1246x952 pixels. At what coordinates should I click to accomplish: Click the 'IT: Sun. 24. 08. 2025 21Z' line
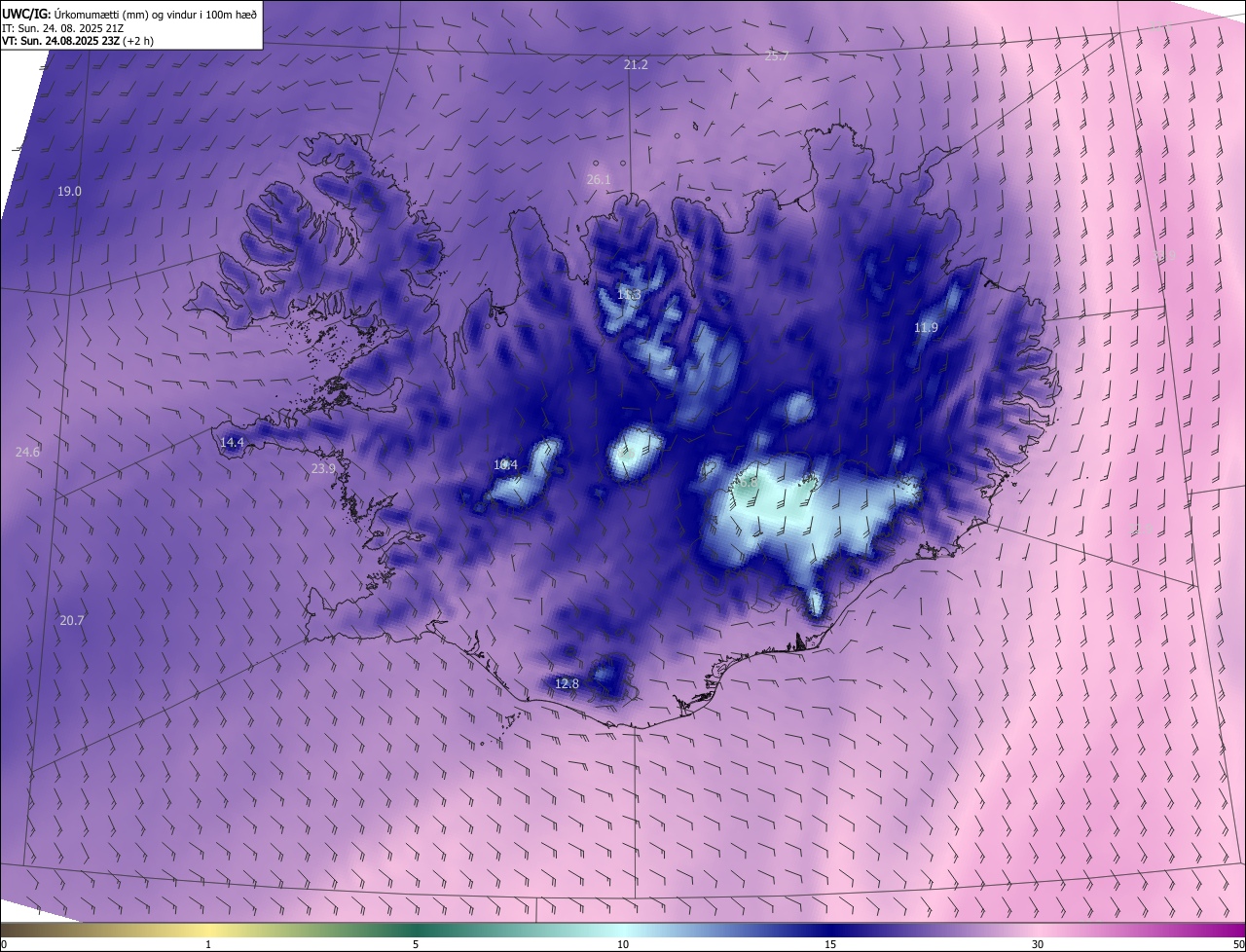tap(63, 27)
